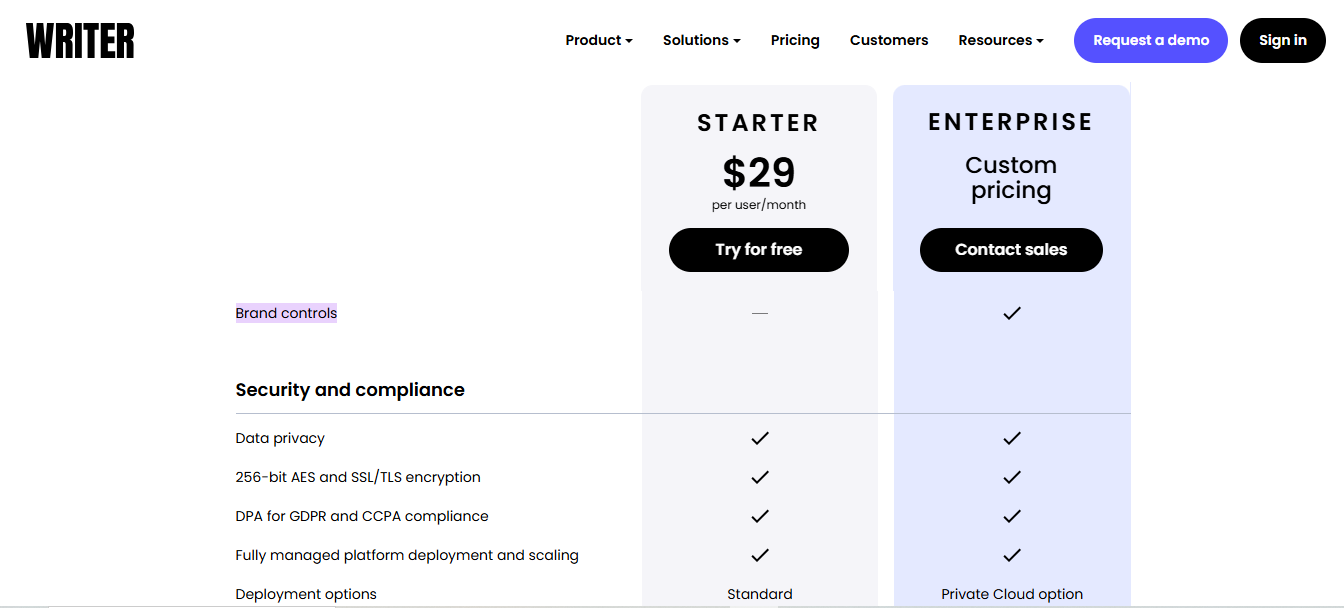
Task: Click the WRITER logo
Action: pos(80,41)
